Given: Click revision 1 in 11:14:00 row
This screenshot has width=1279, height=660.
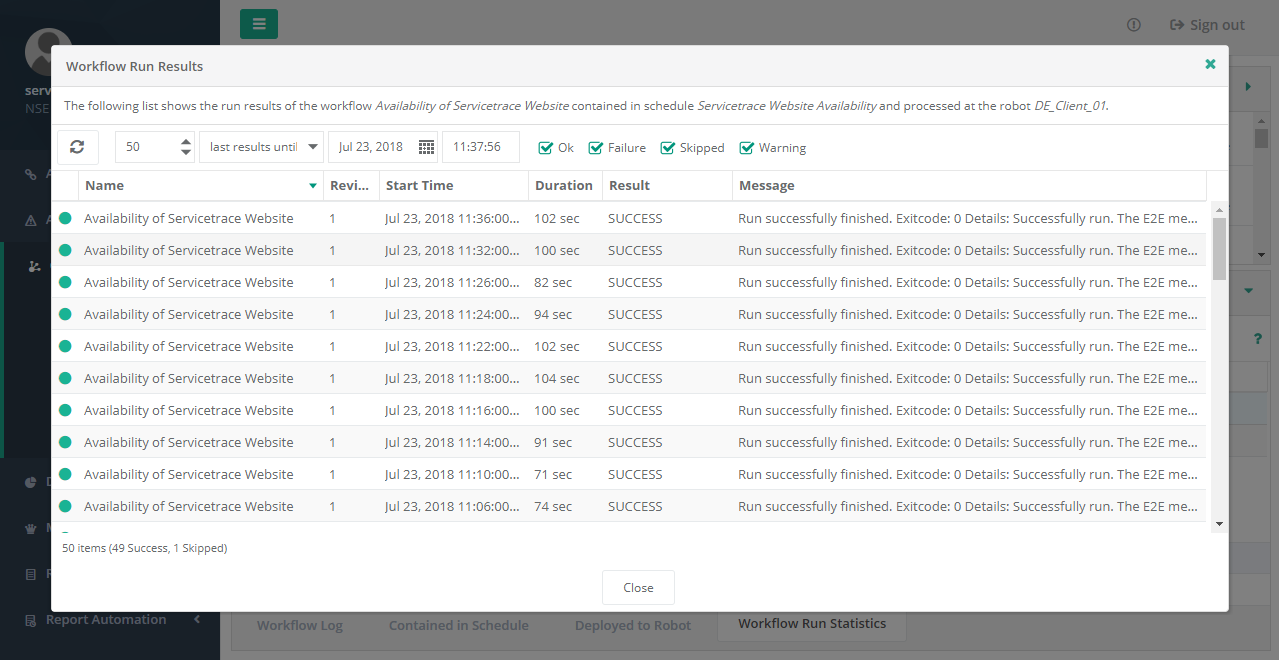Looking at the screenshot, I should tap(333, 442).
